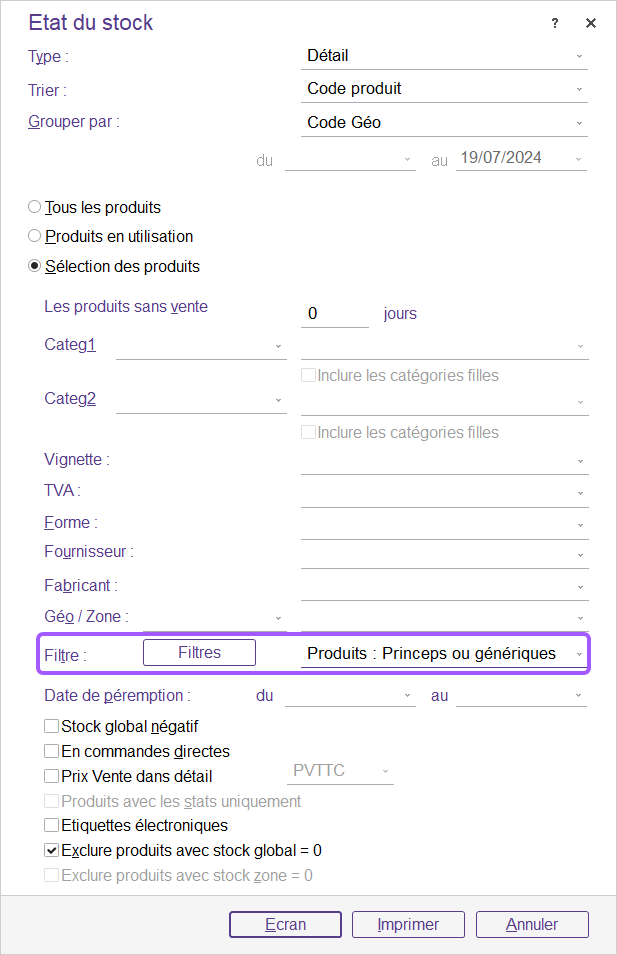Enable Stock global négatif checkbox

[x=51, y=727]
